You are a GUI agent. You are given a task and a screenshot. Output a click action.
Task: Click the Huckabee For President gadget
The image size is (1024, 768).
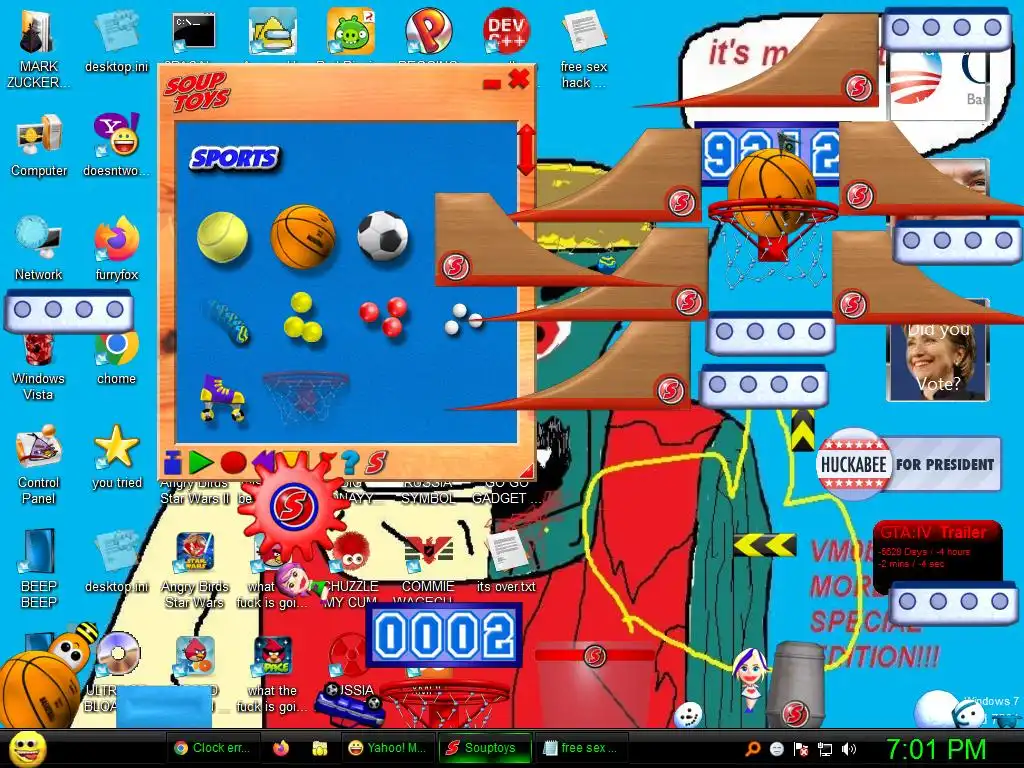pos(908,464)
